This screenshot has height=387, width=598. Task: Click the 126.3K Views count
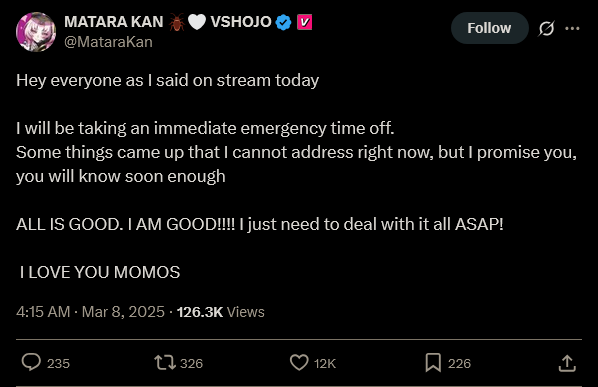point(220,312)
